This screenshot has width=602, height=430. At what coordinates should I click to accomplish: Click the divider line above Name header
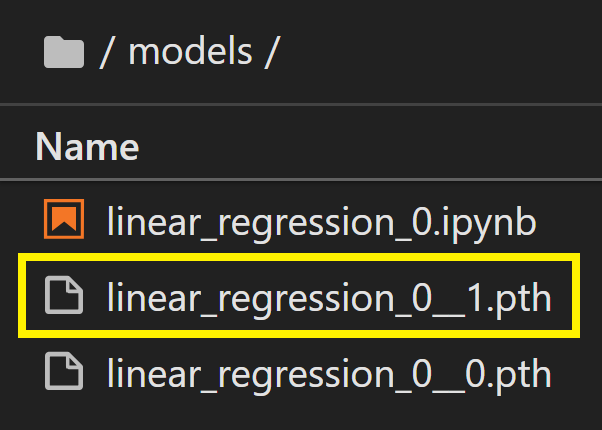[x=301, y=104]
